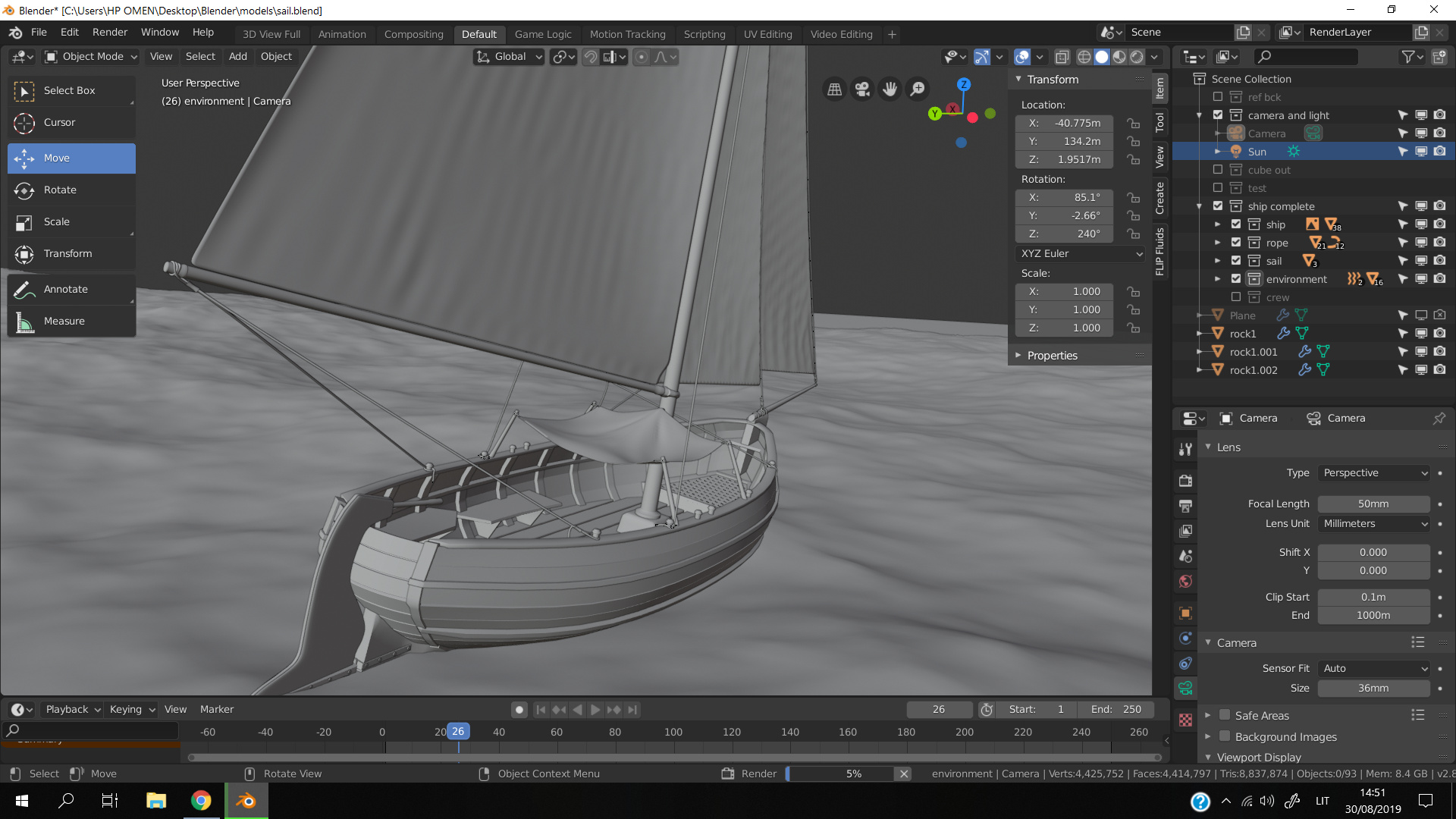Click the camera view icon in viewport corner

861,89
